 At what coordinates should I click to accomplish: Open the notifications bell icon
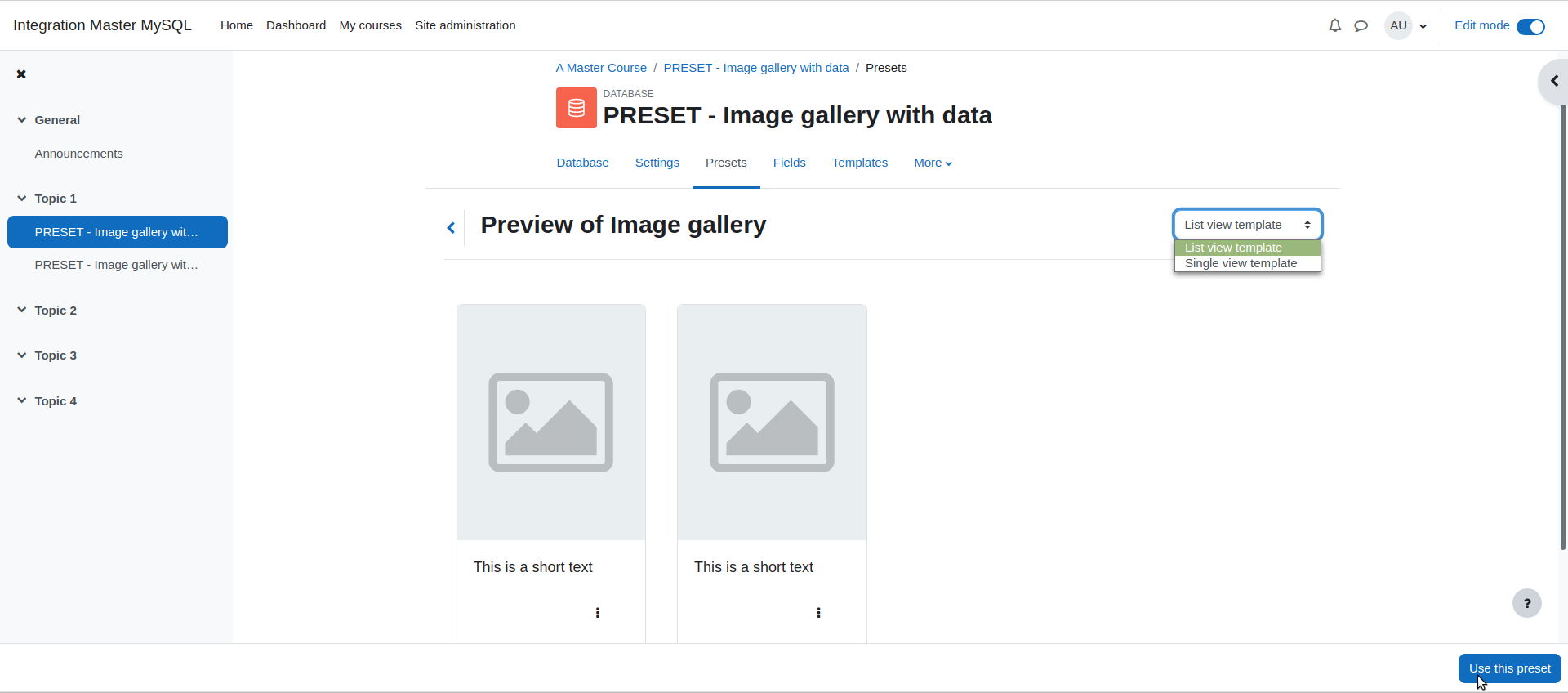tap(1334, 25)
